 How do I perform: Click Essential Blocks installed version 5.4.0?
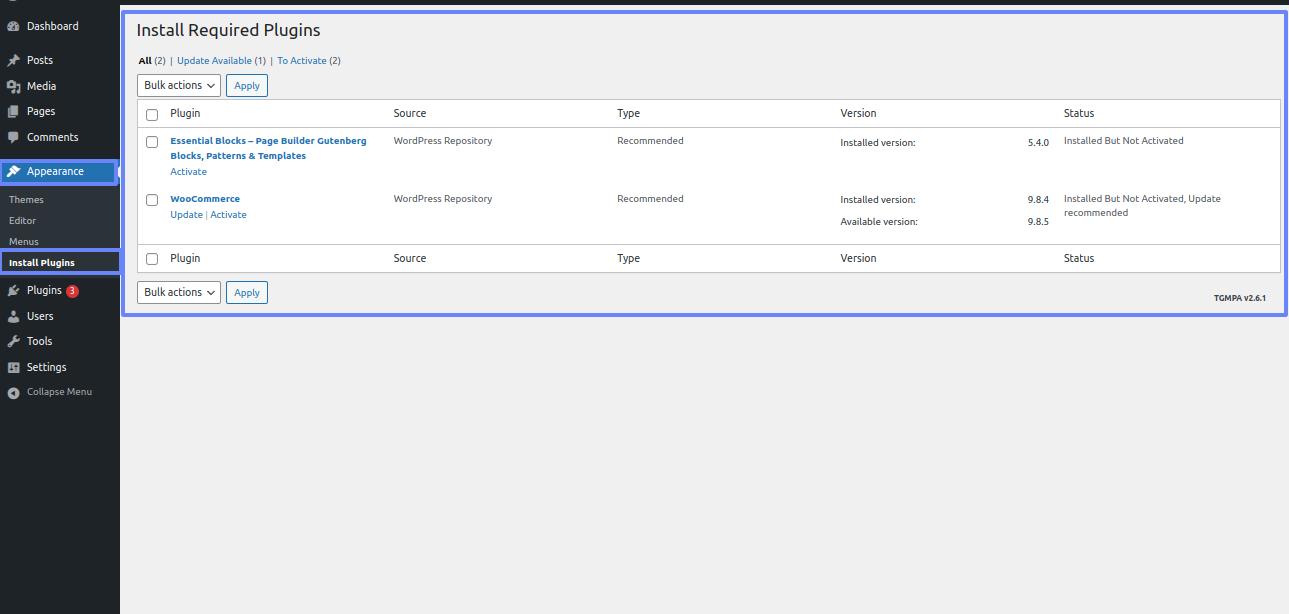(x=1038, y=143)
